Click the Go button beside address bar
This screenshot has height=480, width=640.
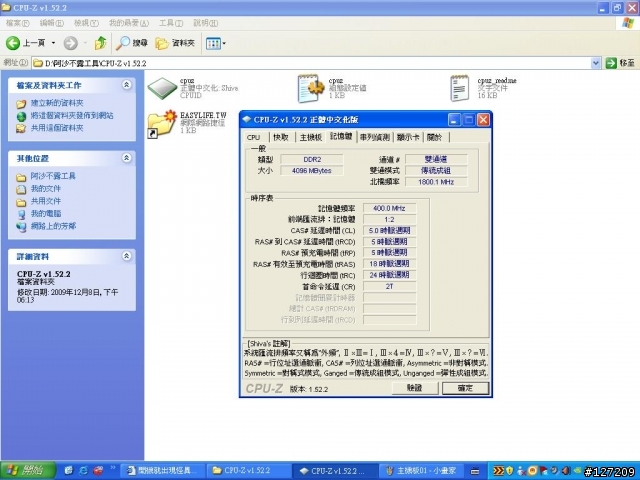tap(620, 63)
